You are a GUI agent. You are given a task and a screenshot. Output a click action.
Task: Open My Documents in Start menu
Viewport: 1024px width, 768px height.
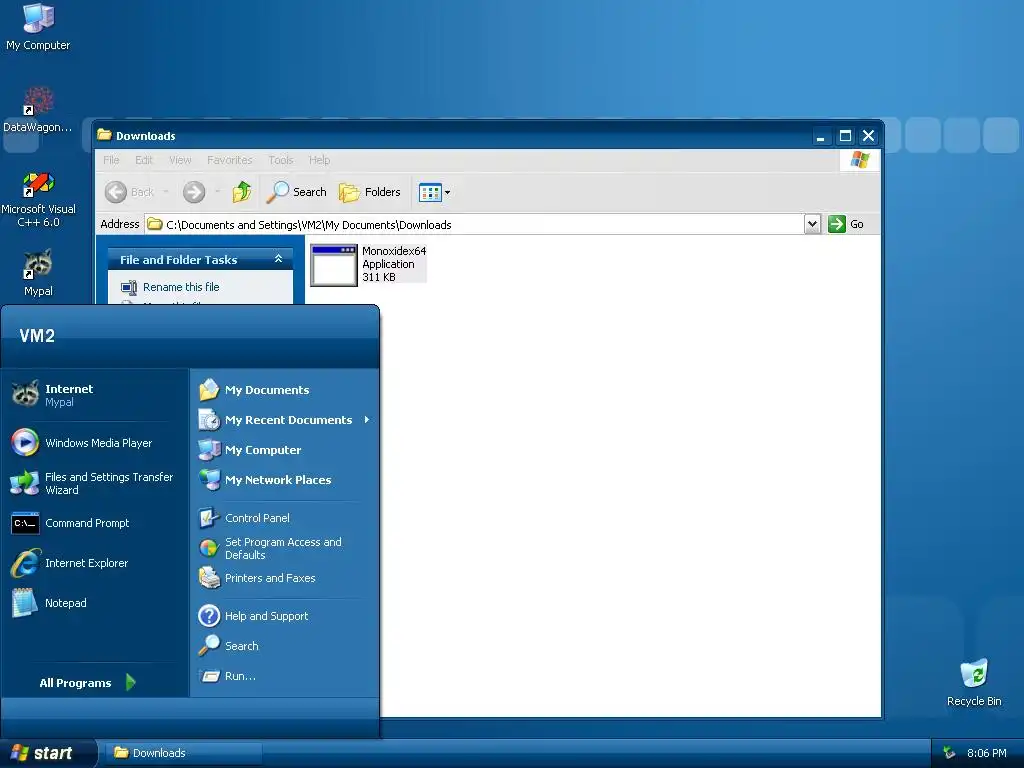click(x=285, y=390)
